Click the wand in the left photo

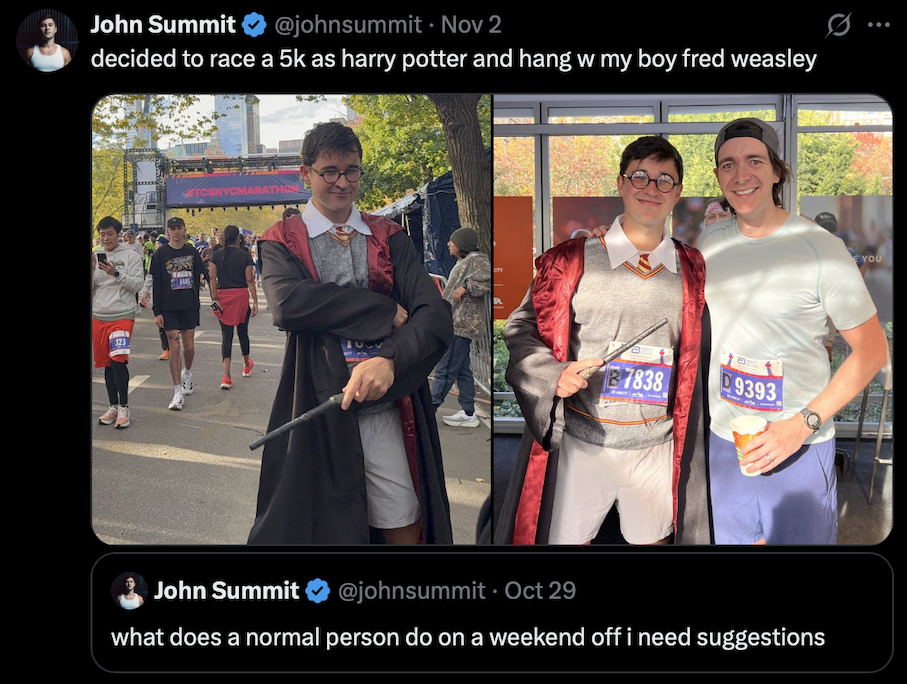(298, 421)
